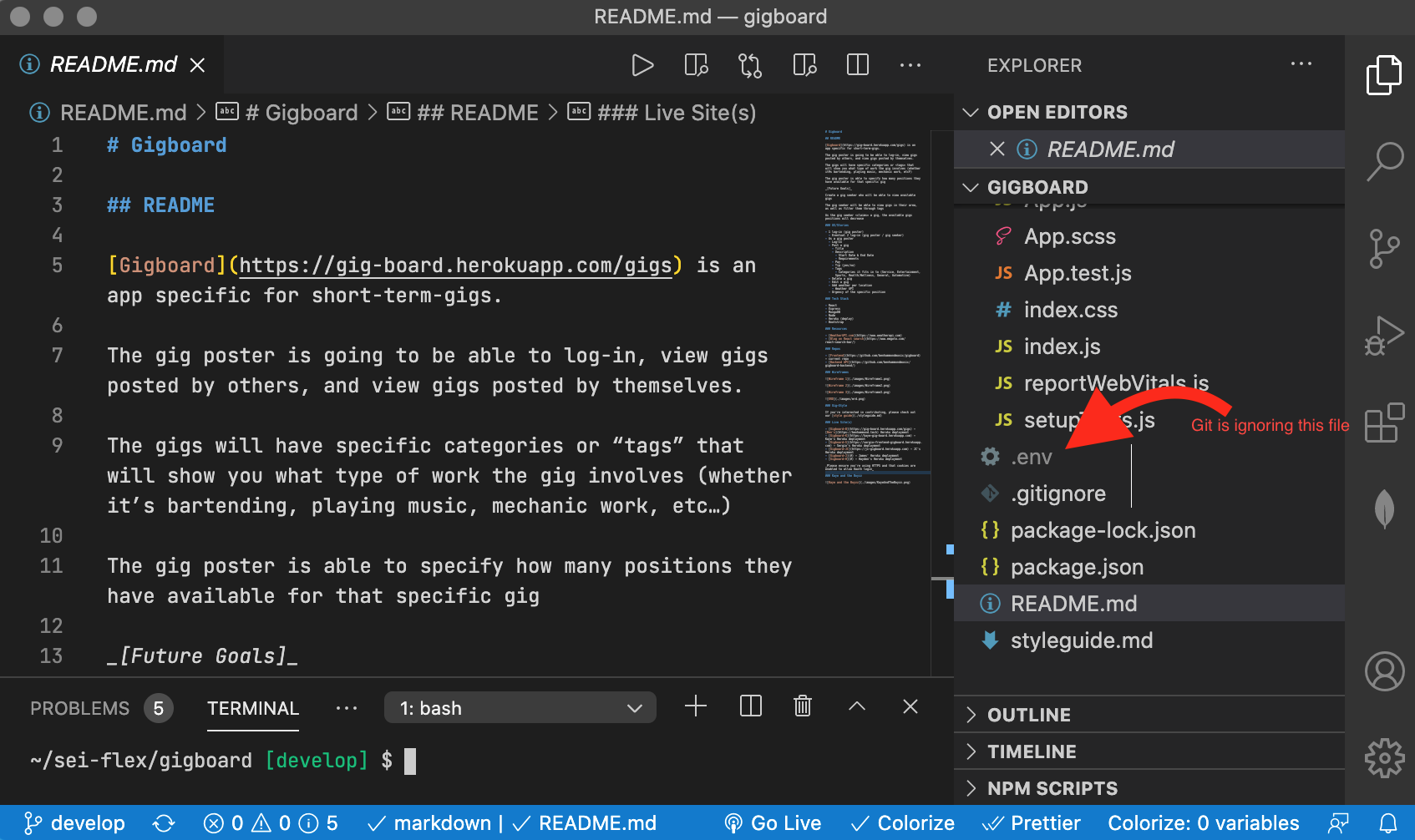Open styleguide.md file
1415x840 pixels.
[x=1149, y=640]
